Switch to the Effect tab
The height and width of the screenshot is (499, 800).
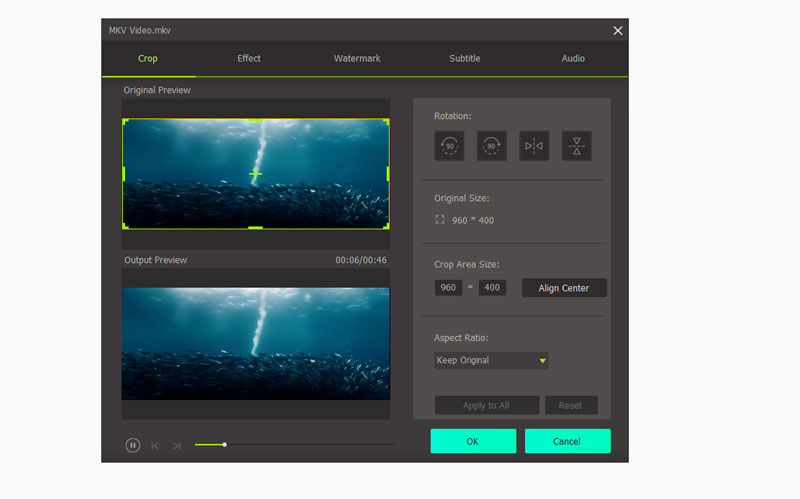(x=249, y=59)
